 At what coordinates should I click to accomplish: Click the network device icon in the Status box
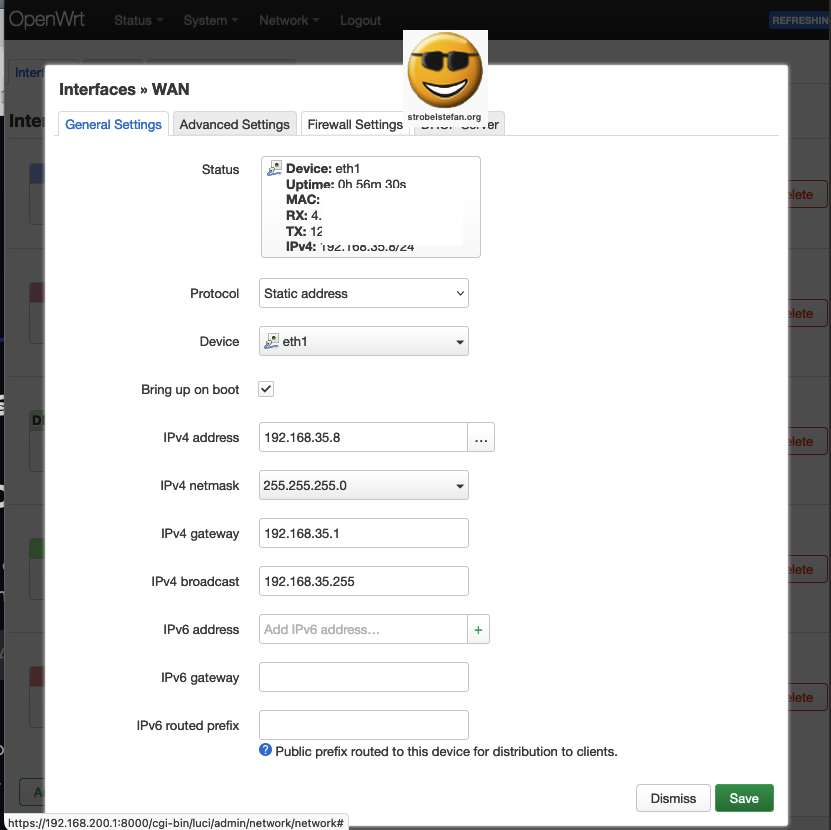click(x=272, y=168)
